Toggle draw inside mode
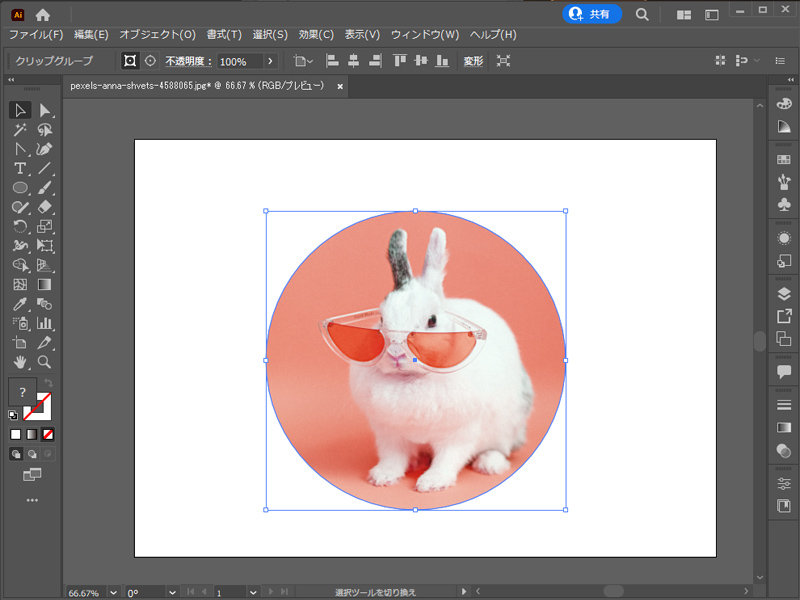800x600 pixels. [46, 454]
